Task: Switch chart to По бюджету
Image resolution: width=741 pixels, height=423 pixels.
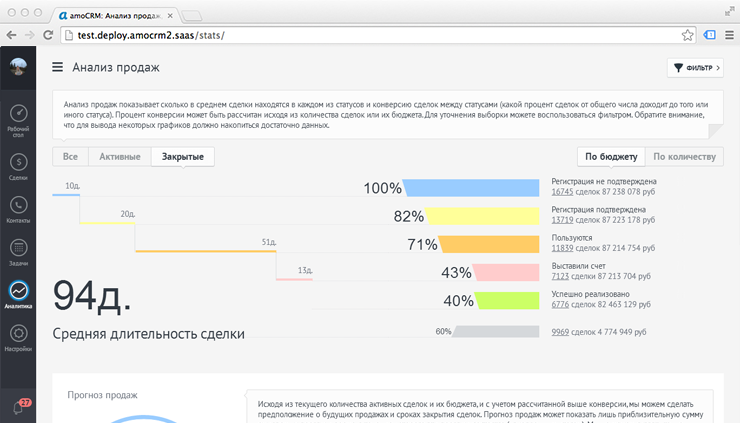Action: (x=611, y=157)
